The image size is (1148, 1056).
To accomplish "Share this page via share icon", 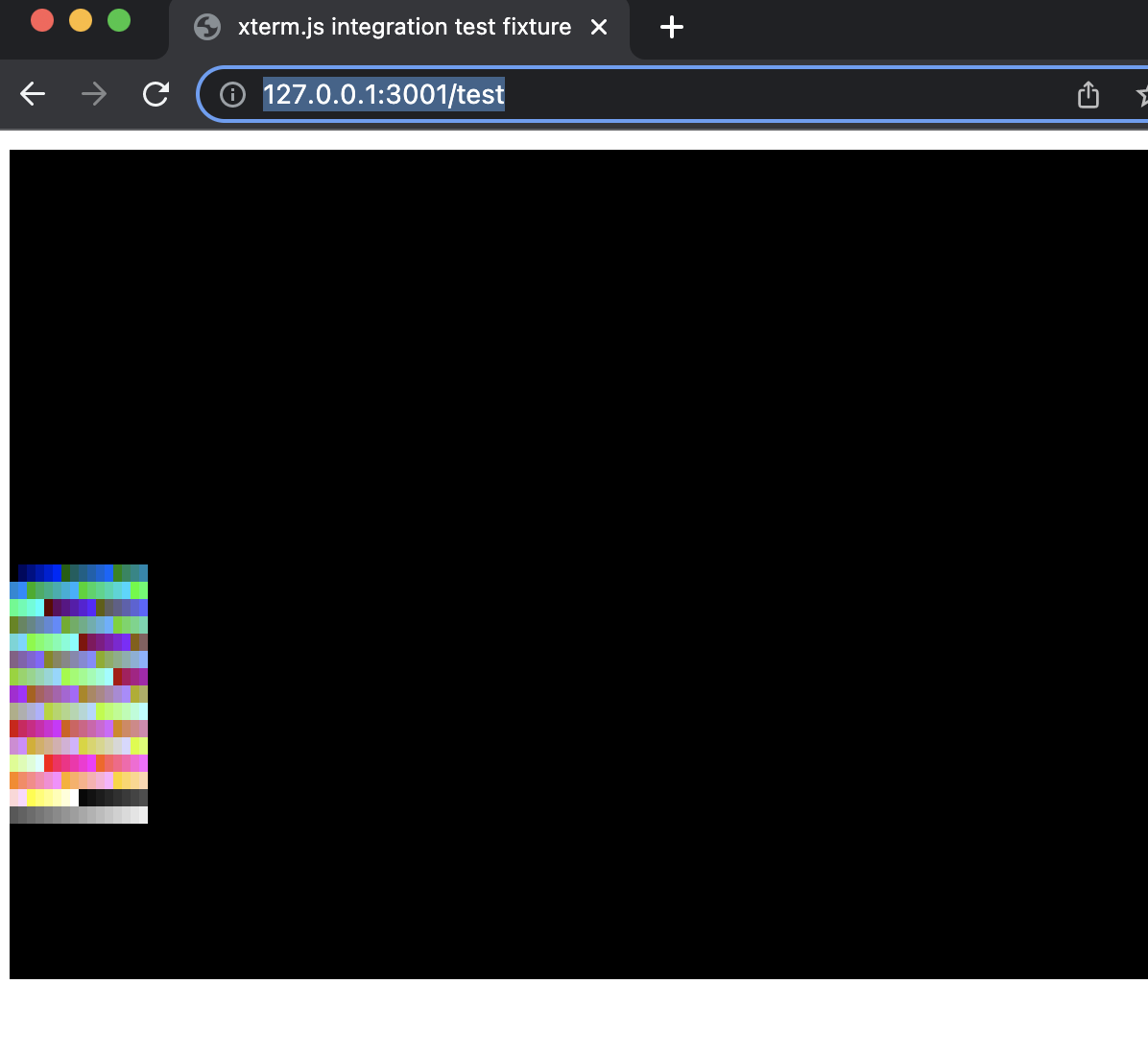I will pos(1088,94).
